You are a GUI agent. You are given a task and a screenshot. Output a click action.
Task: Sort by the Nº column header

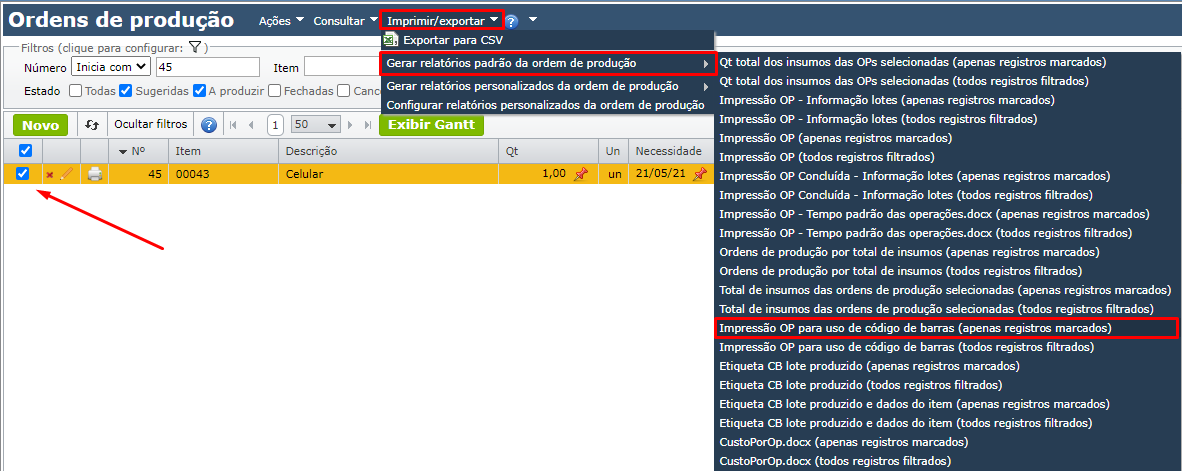point(137,151)
